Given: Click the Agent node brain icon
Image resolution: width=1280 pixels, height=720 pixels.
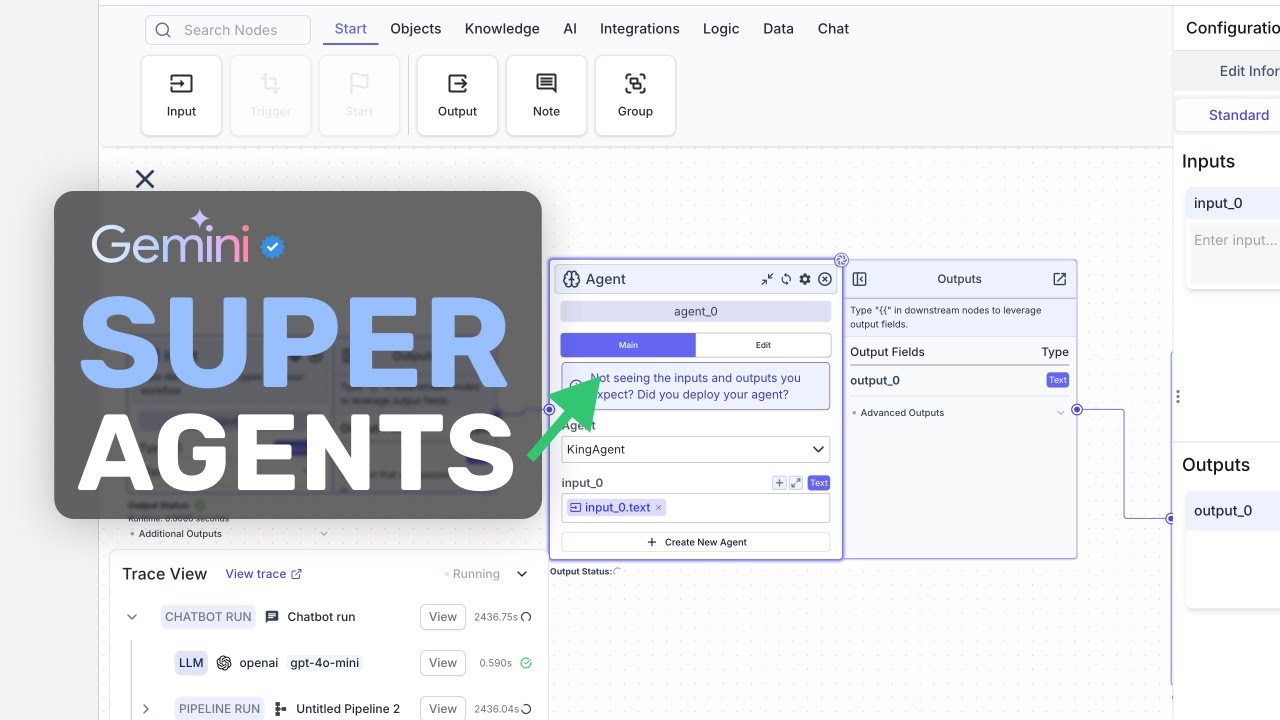Looking at the screenshot, I should pos(572,279).
